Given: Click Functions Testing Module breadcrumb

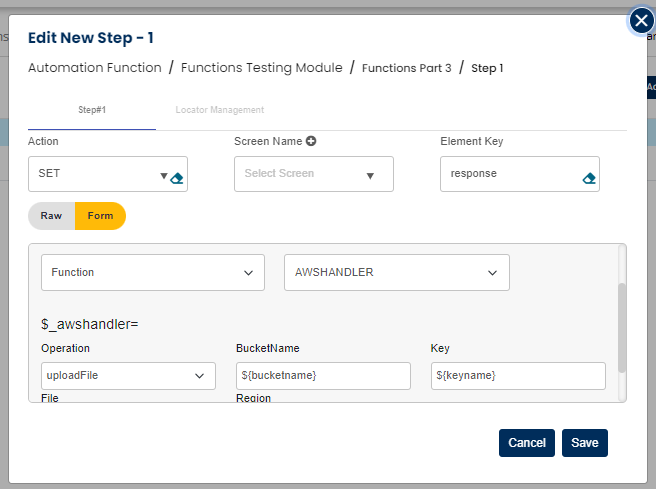Looking at the screenshot, I should [264, 68].
